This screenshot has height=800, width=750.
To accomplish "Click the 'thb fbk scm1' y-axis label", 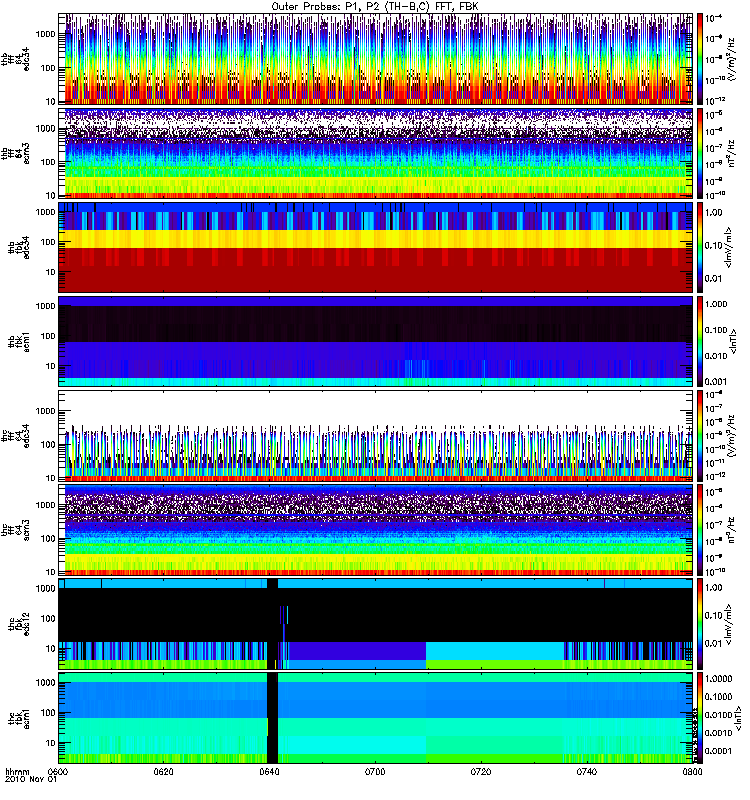I will pyautogui.click(x=19, y=341).
